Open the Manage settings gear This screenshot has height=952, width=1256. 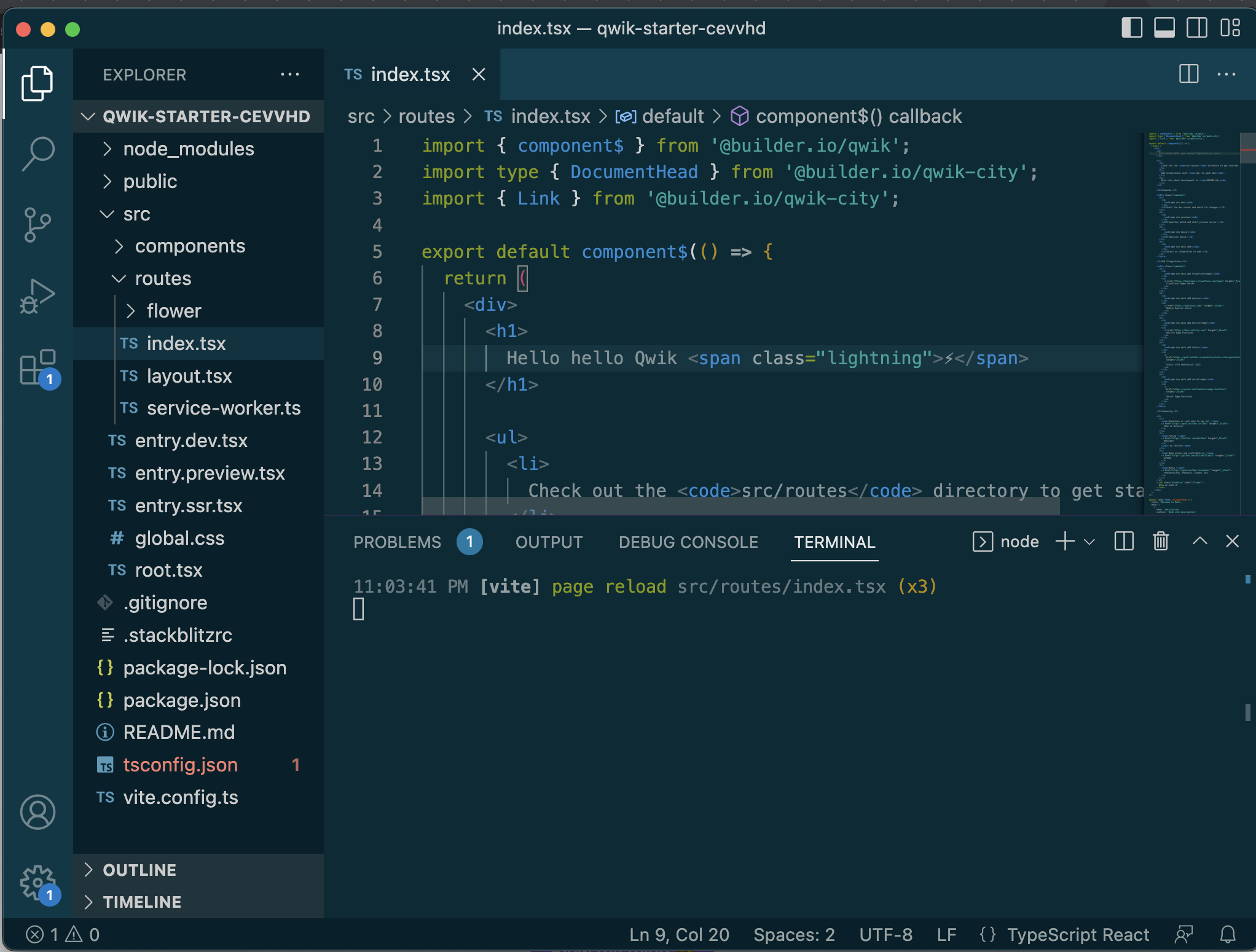pyautogui.click(x=38, y=880)
